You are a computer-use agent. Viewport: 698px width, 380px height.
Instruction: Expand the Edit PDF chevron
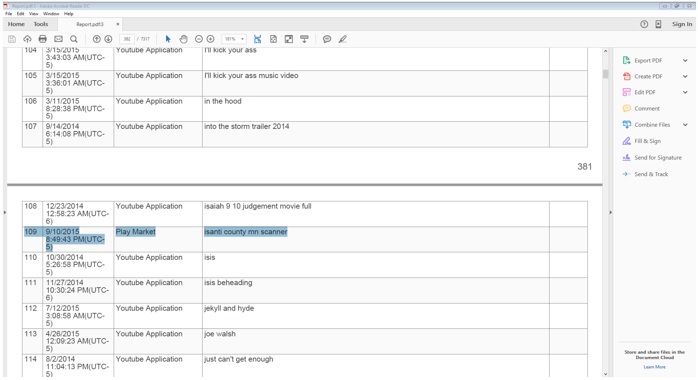685,92
